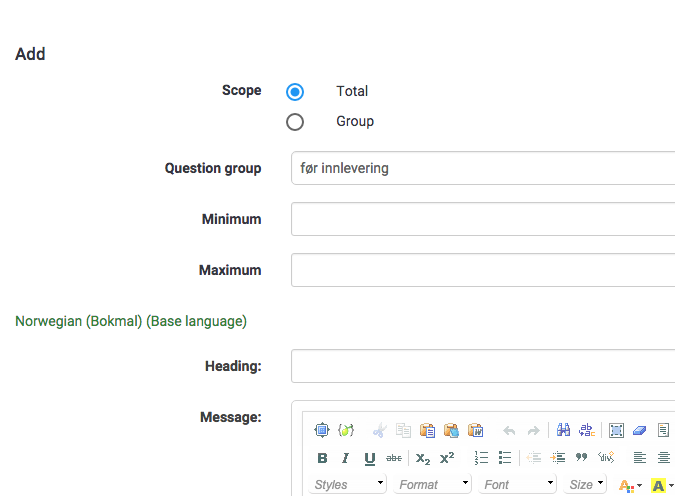
Task: Apply strikethrough formatting
Action: [394, 458]
